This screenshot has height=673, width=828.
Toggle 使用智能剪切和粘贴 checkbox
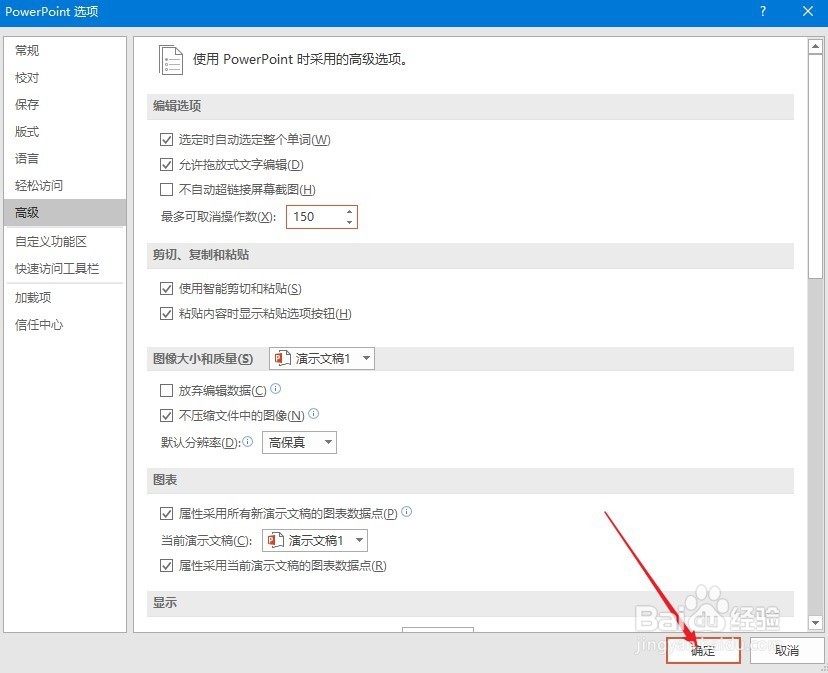pyautogui.click(x=166, y=288)
